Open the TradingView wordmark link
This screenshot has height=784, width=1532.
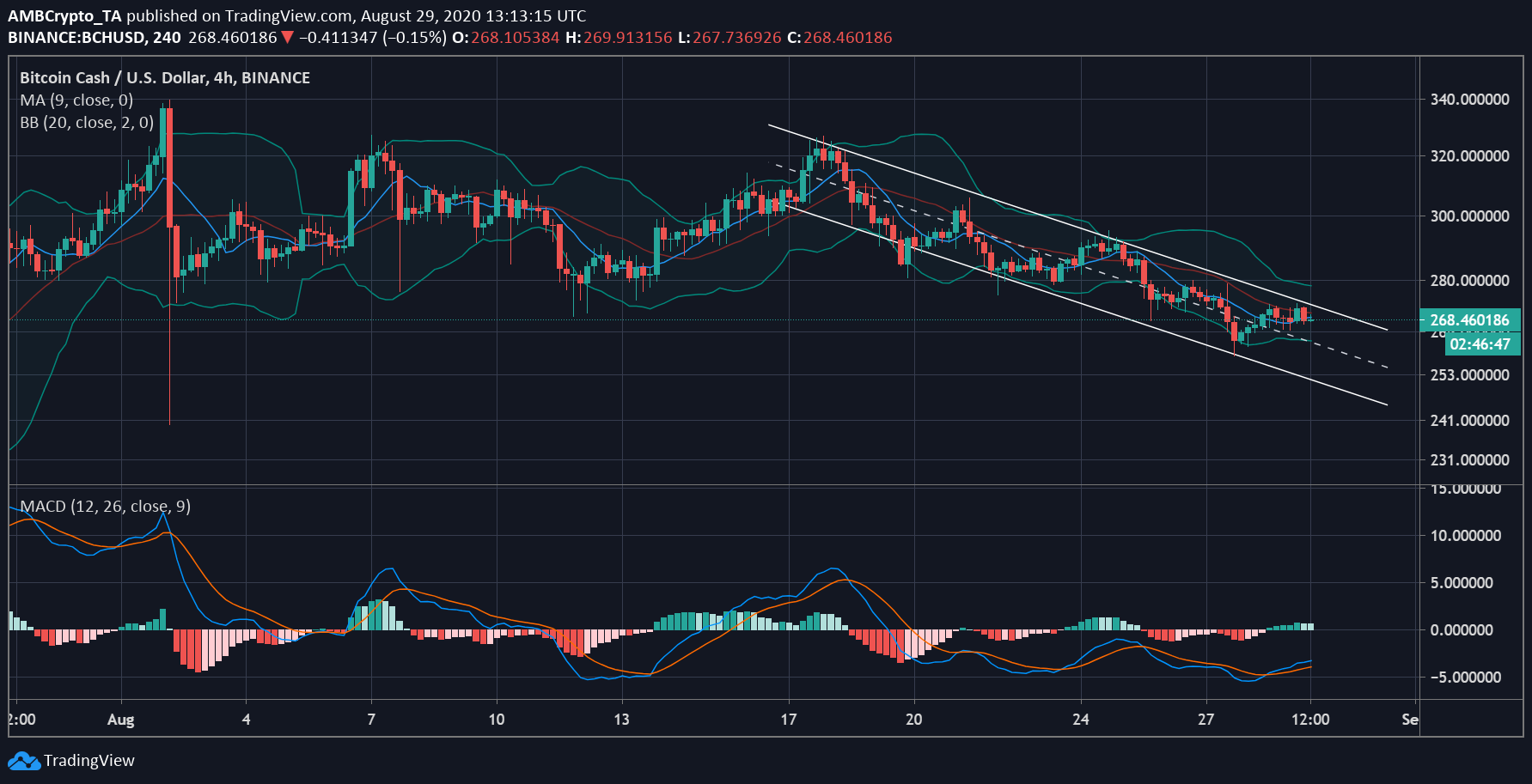(x=89, y=761)
